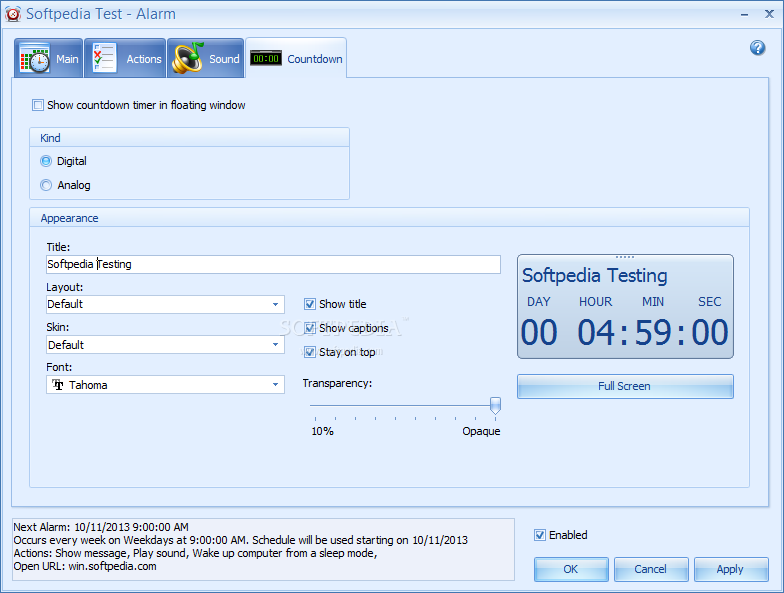Minimize the Alarm window
Viewport: 784px width, 593px height.
tap(744, 14)
